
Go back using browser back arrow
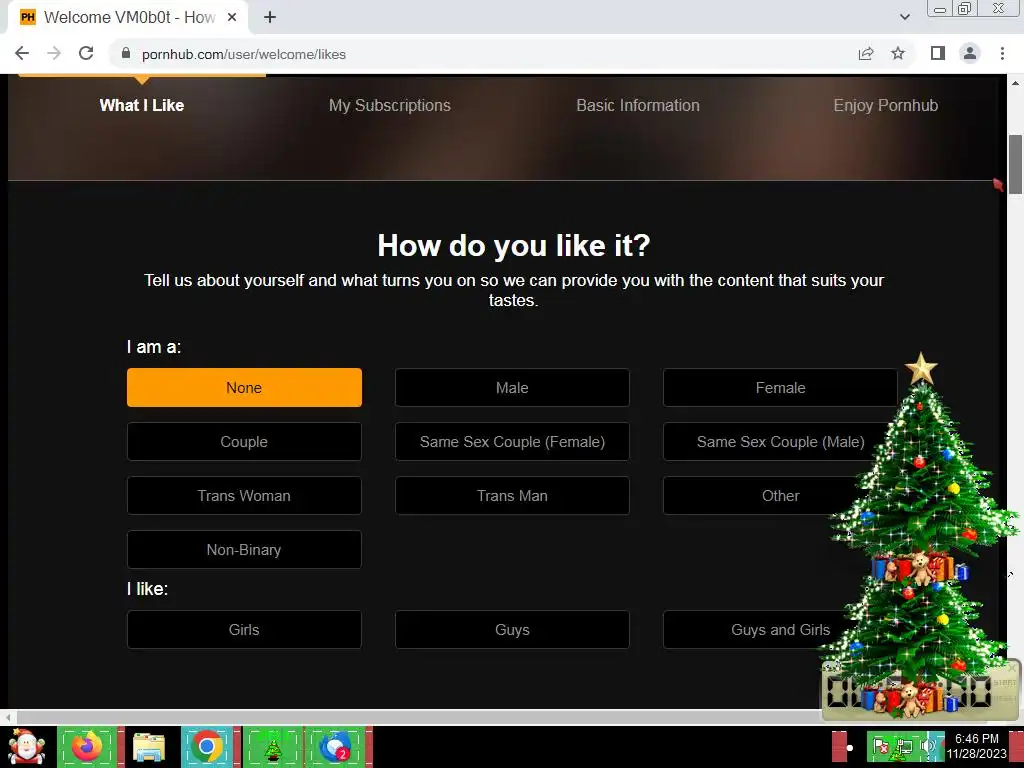[x=22, y=54]
